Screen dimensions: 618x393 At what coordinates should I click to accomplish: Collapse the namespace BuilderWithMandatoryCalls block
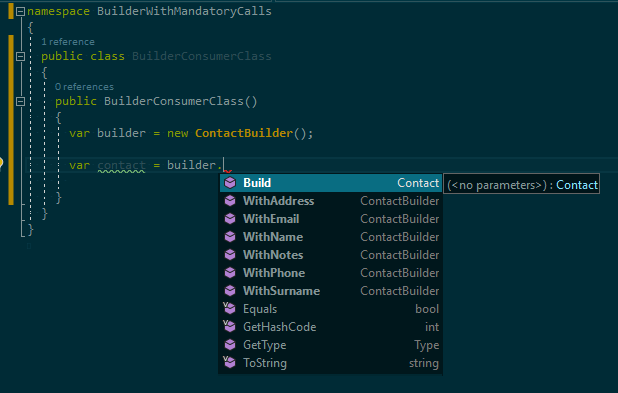tap(20, 11)
